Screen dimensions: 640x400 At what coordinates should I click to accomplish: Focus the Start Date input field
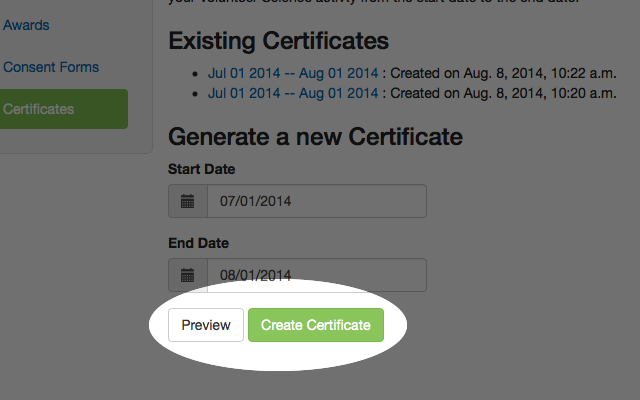(x=316, y=201)
